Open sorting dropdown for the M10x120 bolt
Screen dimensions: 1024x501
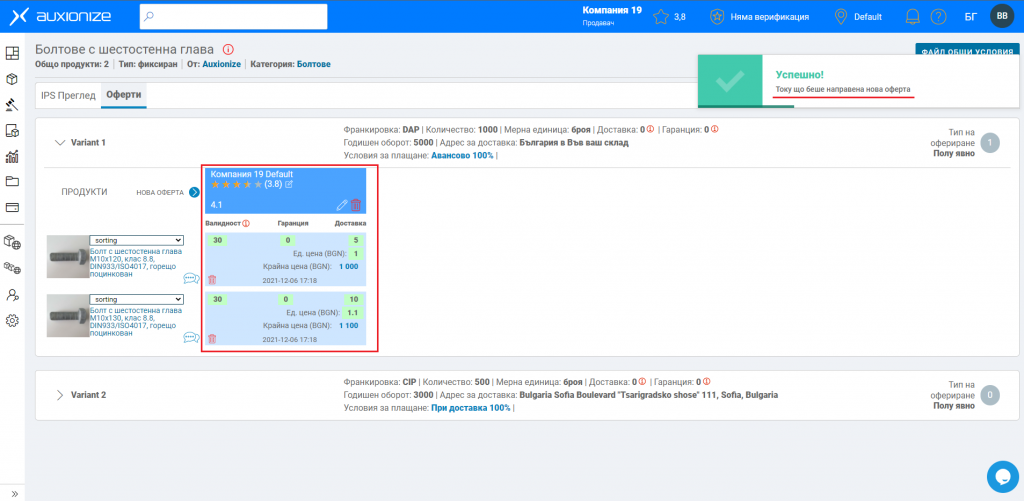[136, 240]
